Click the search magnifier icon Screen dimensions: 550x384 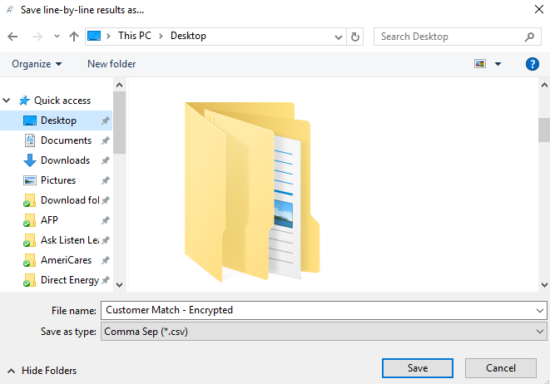coord(530,36)
